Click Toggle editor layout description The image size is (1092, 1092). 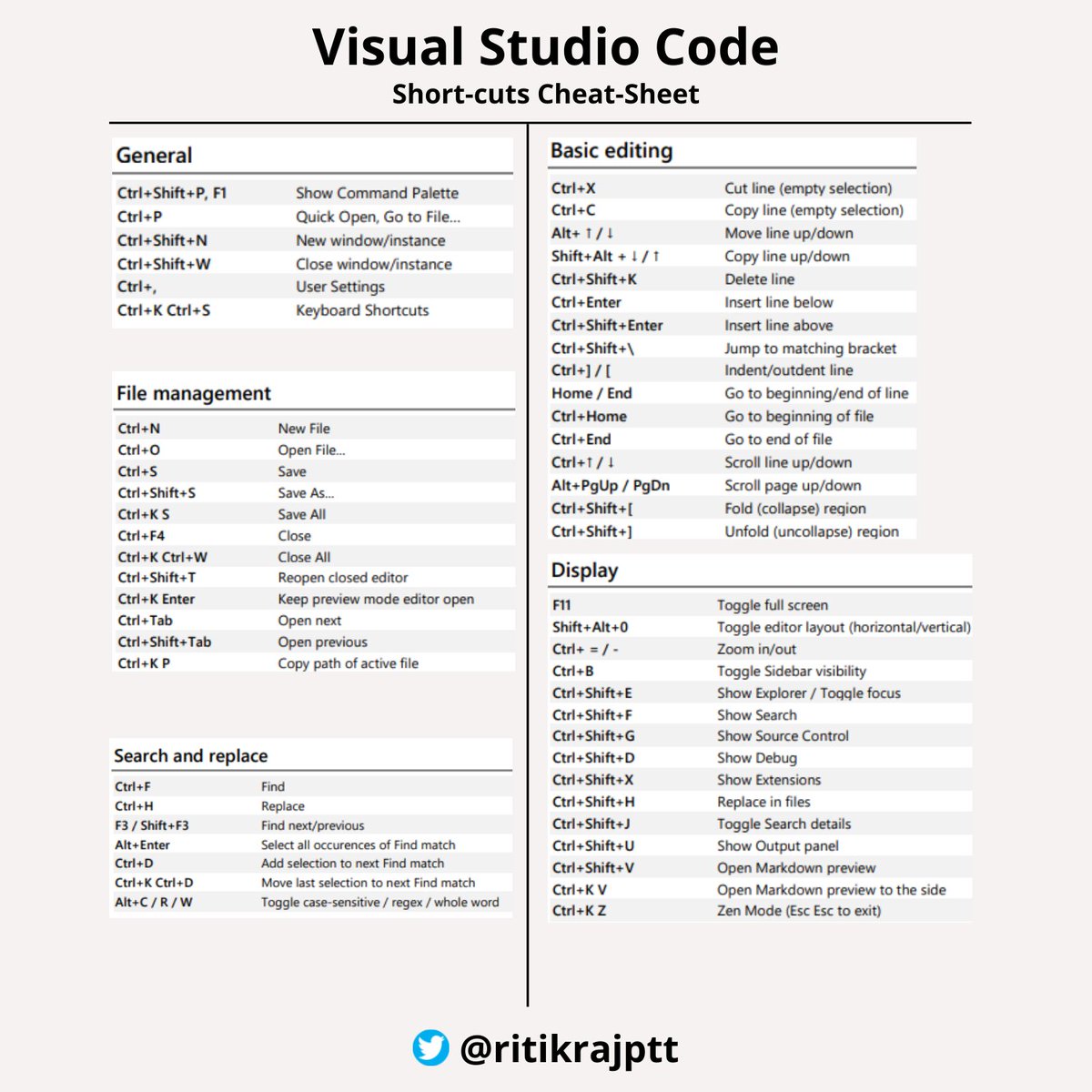[x=844, y=627]
